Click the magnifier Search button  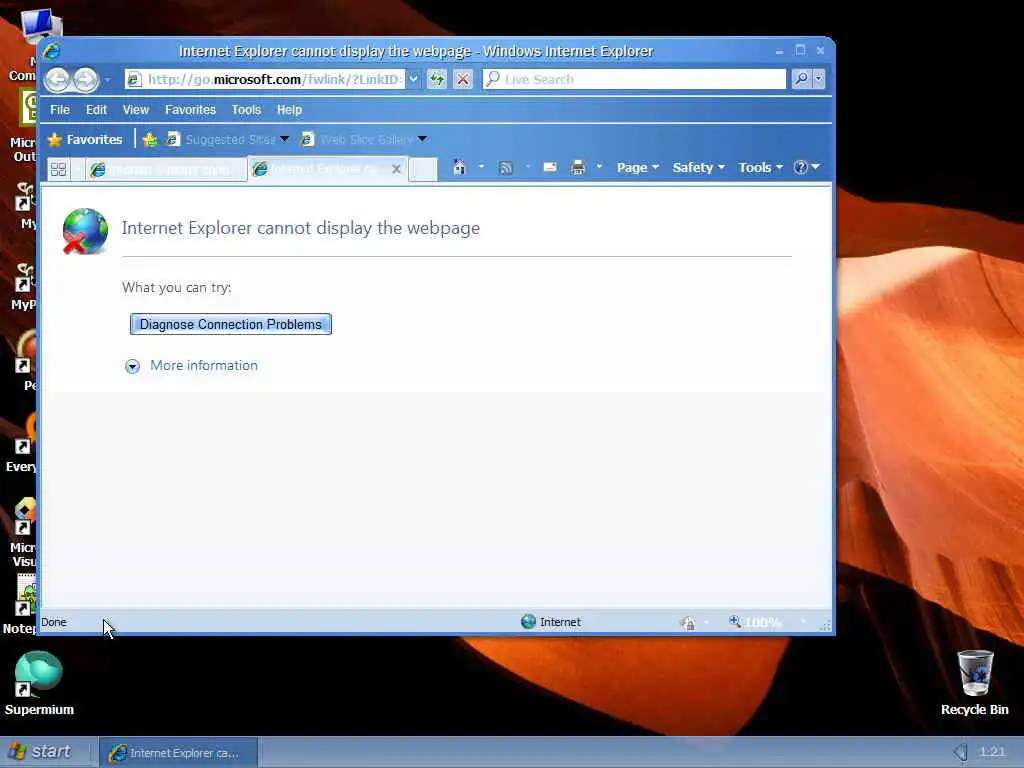pos(801,79)
